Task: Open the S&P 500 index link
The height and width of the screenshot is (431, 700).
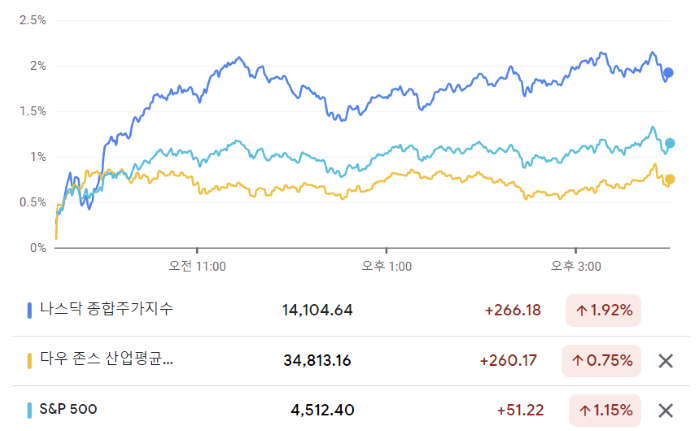Action: pos(69,409)
